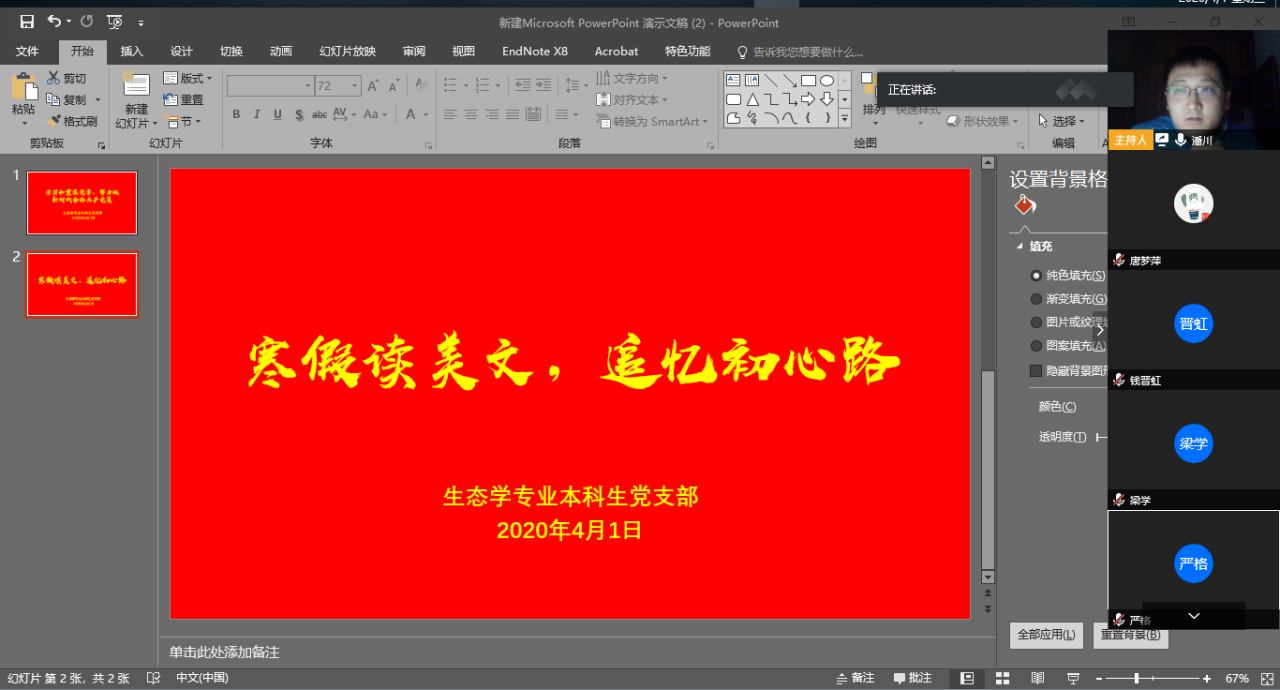Toggle Bold formatting in the font group
Image resolution: width=1280 pixels, height=690 pixels.
(236, 114)
